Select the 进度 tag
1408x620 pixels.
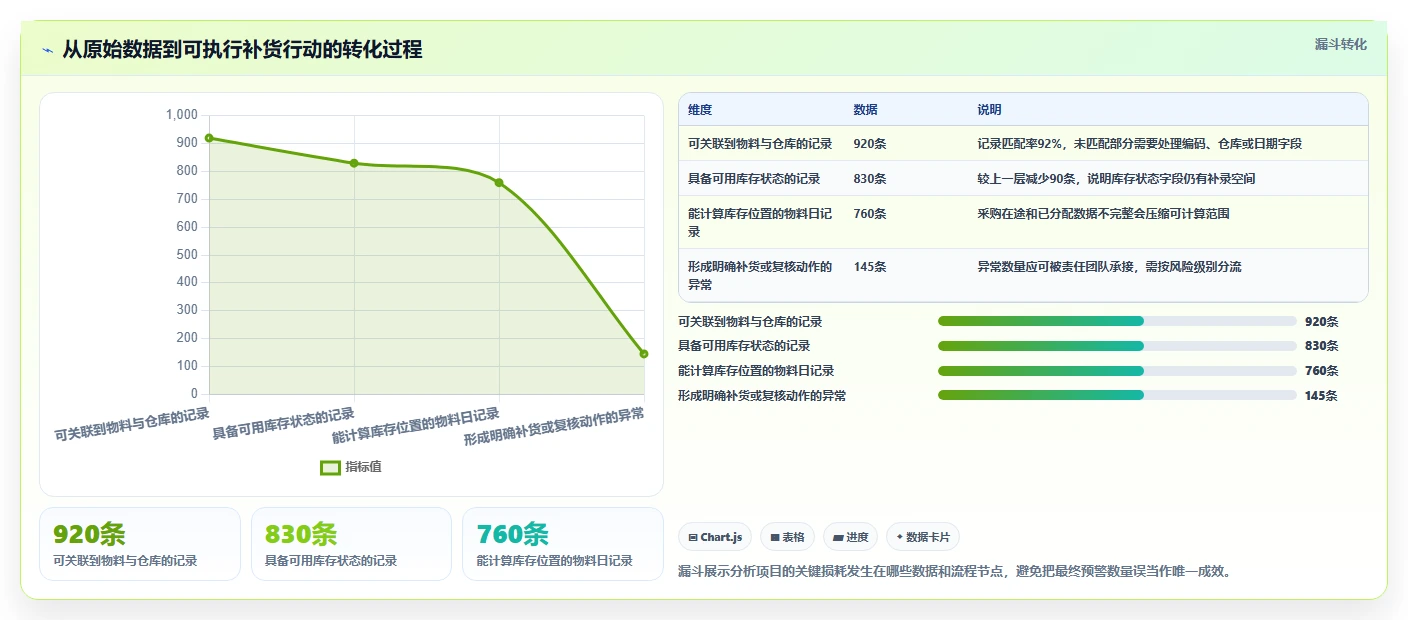pos(850,537)
